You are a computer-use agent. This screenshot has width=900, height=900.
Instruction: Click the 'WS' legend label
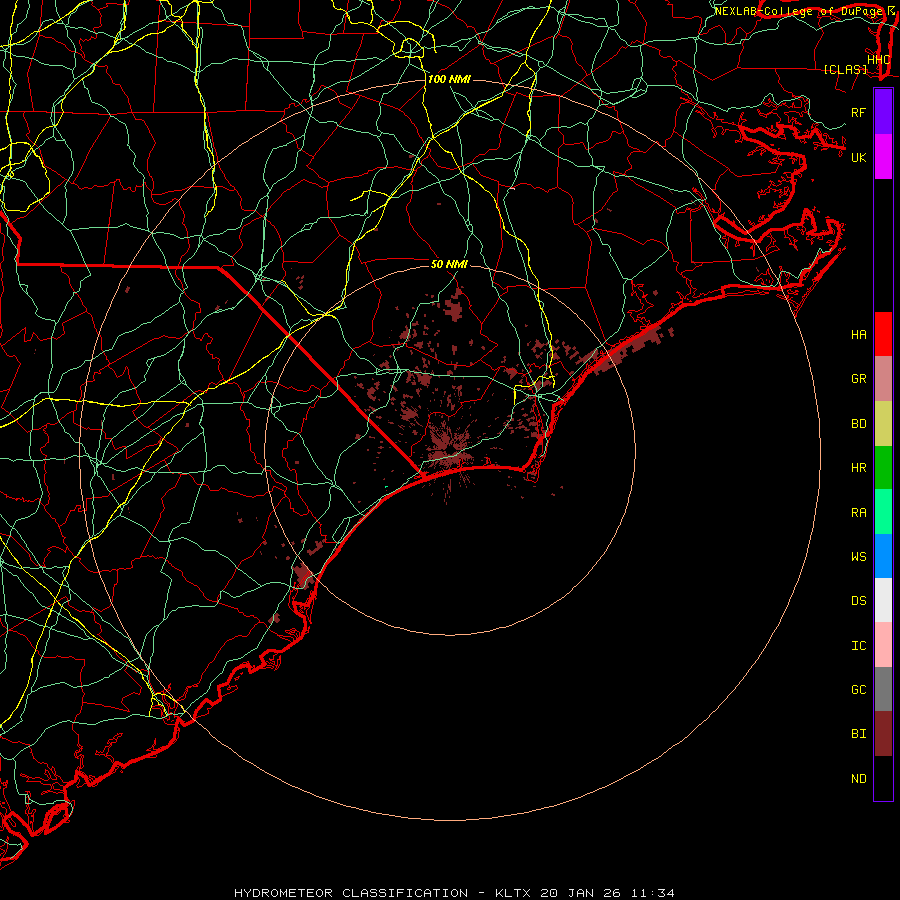[858, 556]
